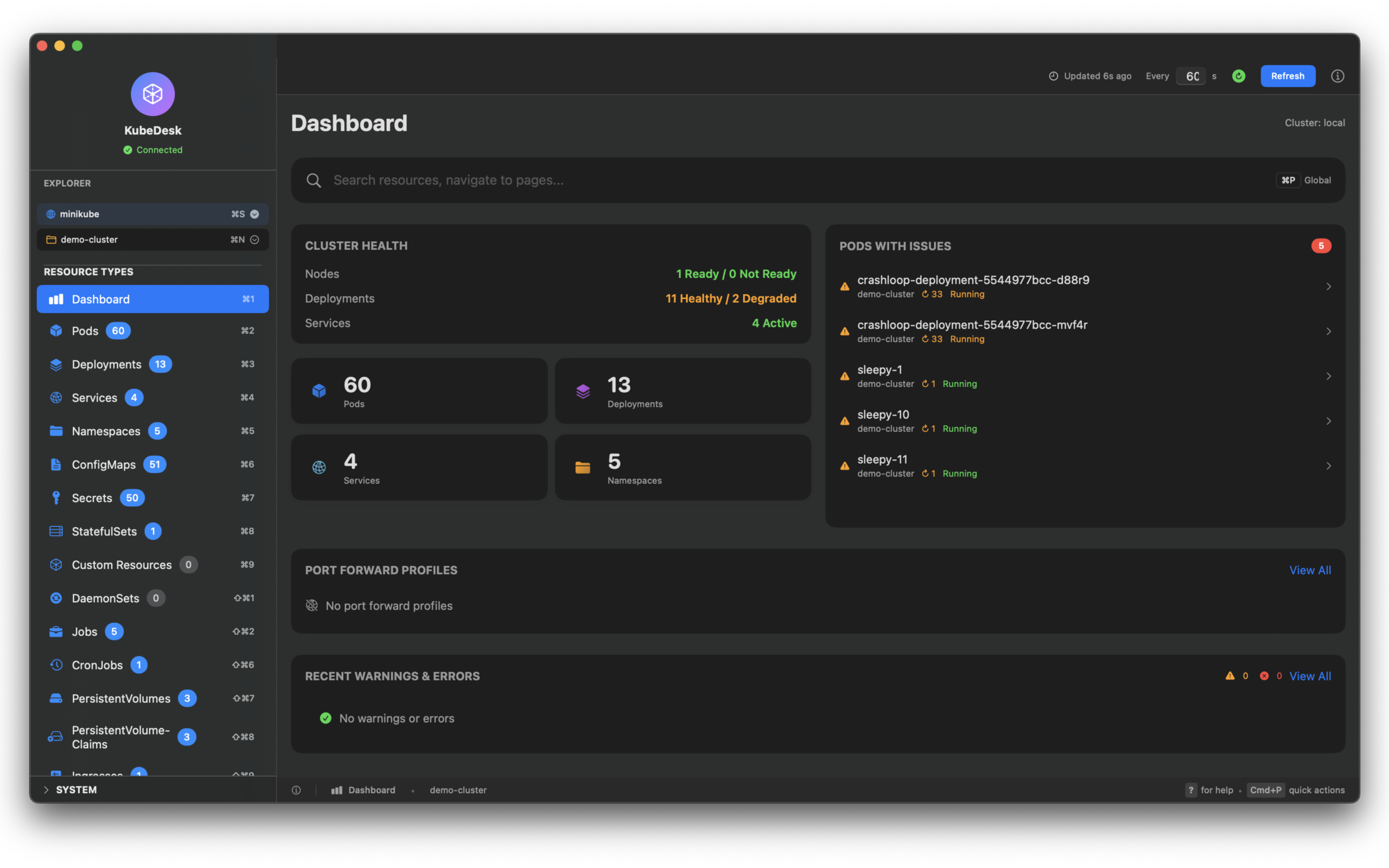The image size is (1389, 868).
Task: Toggle the auto-refresh circular arrow control
Action: point(1238,76)
